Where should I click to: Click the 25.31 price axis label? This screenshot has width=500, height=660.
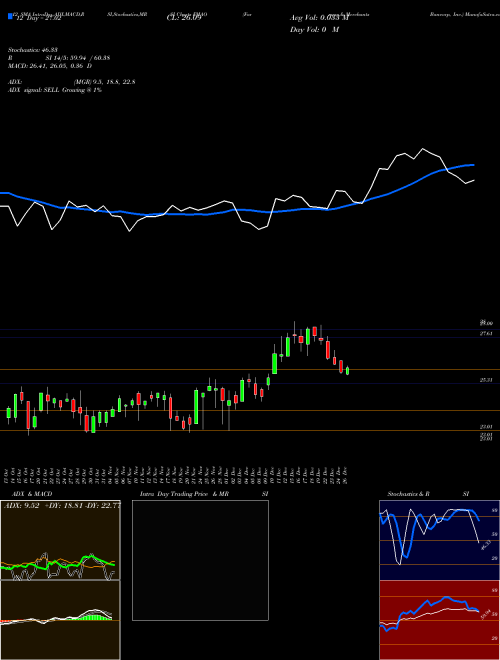[x=486, y=380]
